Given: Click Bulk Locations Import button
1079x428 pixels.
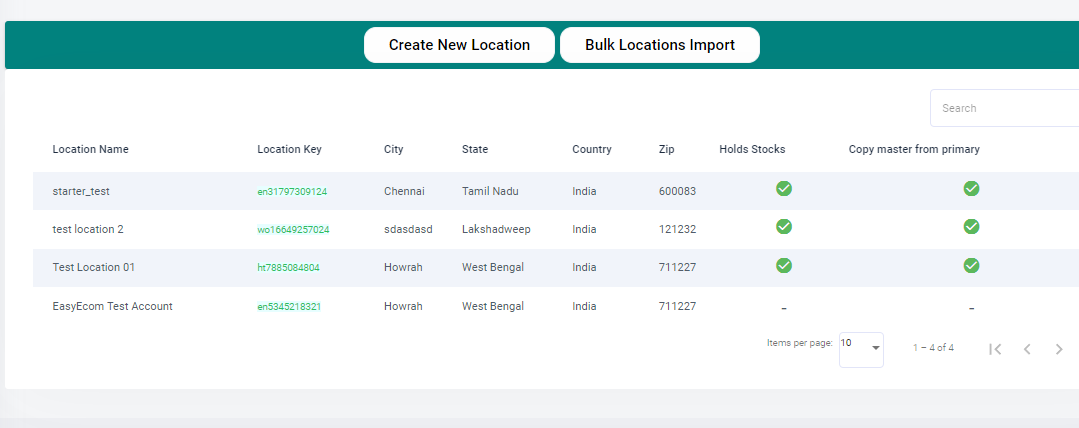Looking at the screenshot, I should [660, 45].
